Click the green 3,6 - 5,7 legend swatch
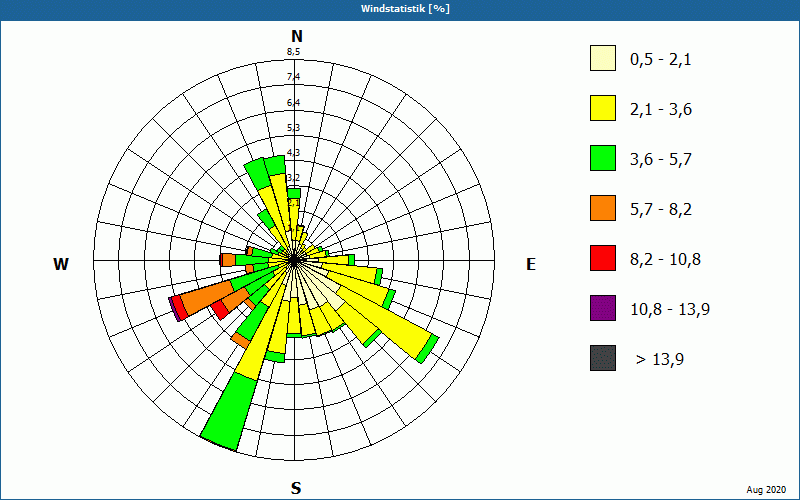Screen dimensions: 800x500 [603, 158]
